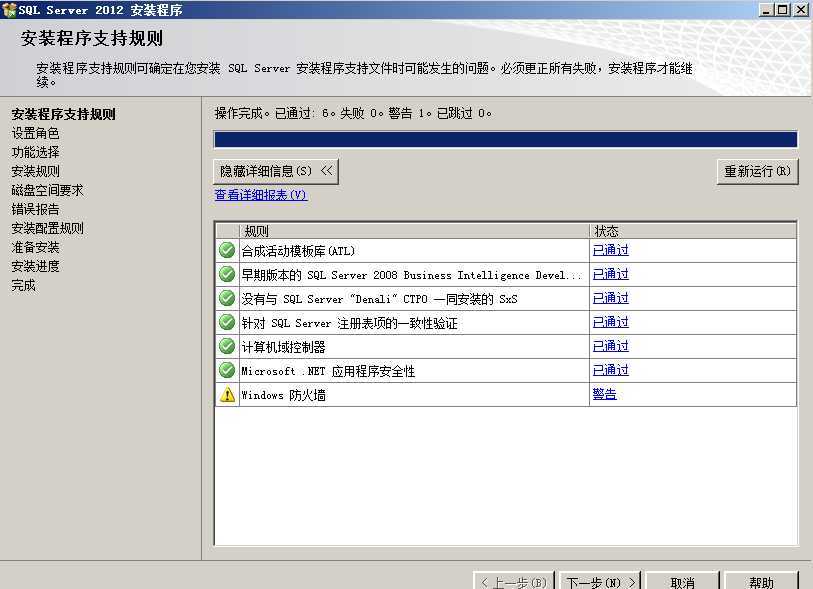
Task: Close the SQL Server 2012 安装程序 window
Action: [801, 9]
